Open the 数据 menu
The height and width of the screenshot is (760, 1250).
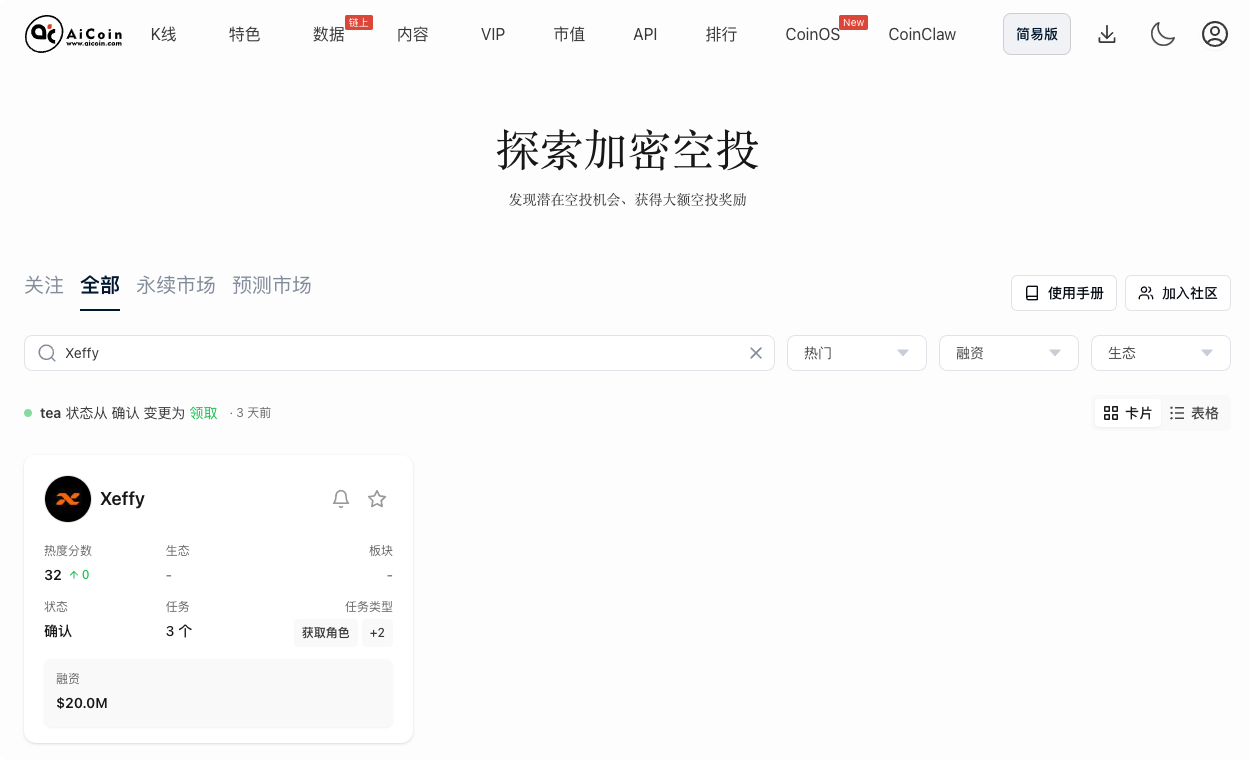click(x=329, y=35)
